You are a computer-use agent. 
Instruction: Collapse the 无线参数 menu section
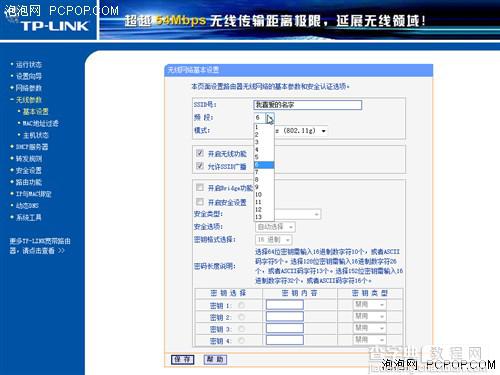[x=29, y=100]
